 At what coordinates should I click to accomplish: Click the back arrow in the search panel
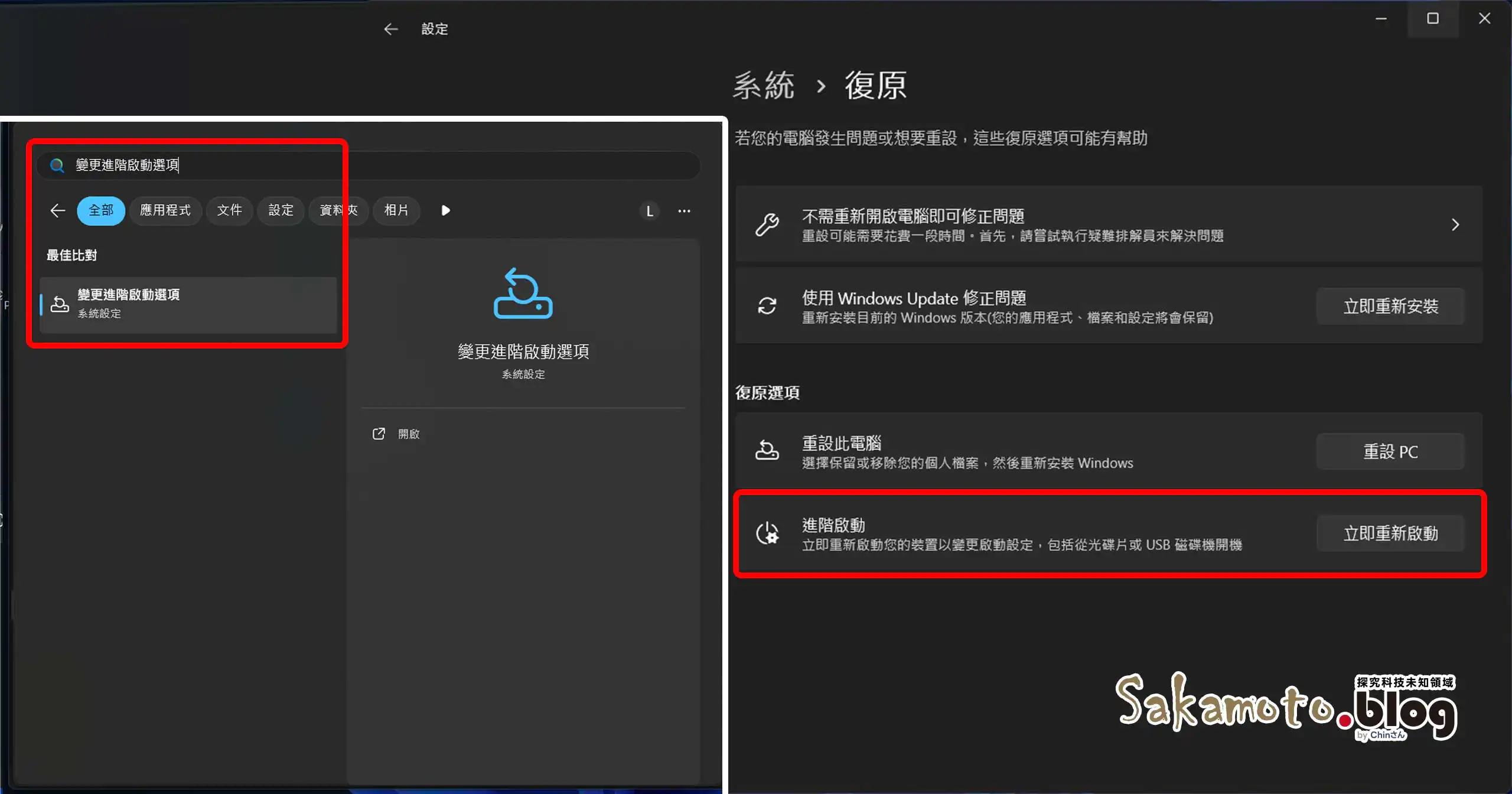click(x=57, y=210)
